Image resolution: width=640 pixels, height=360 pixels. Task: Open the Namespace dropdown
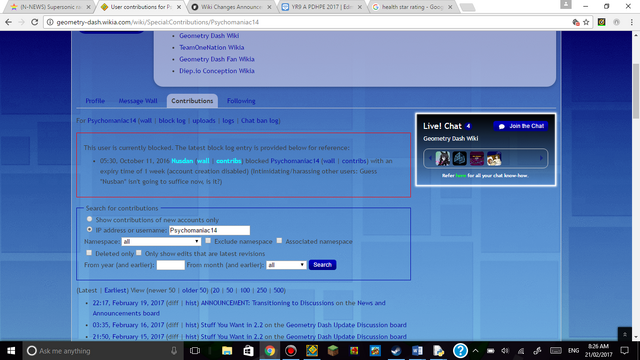click(161, 242)
